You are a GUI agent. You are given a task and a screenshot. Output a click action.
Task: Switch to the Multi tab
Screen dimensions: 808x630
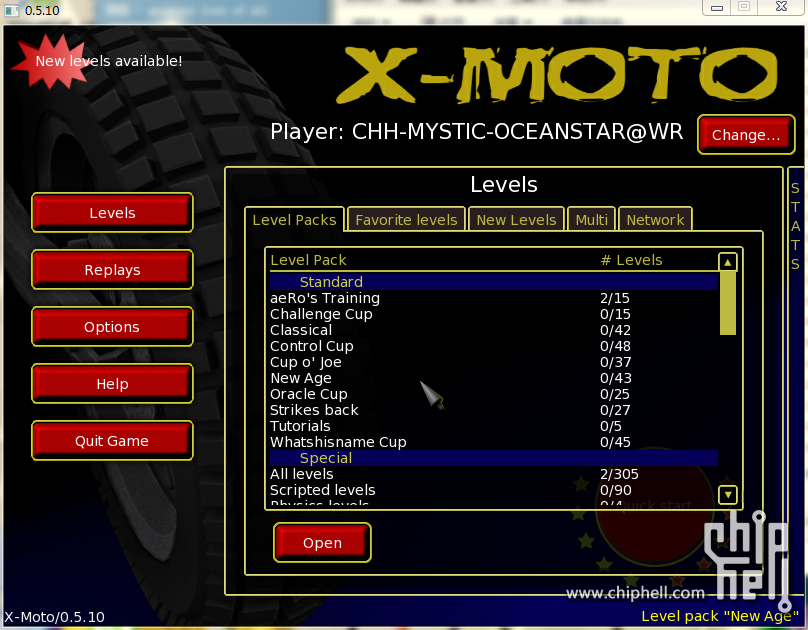pos(592,220)
